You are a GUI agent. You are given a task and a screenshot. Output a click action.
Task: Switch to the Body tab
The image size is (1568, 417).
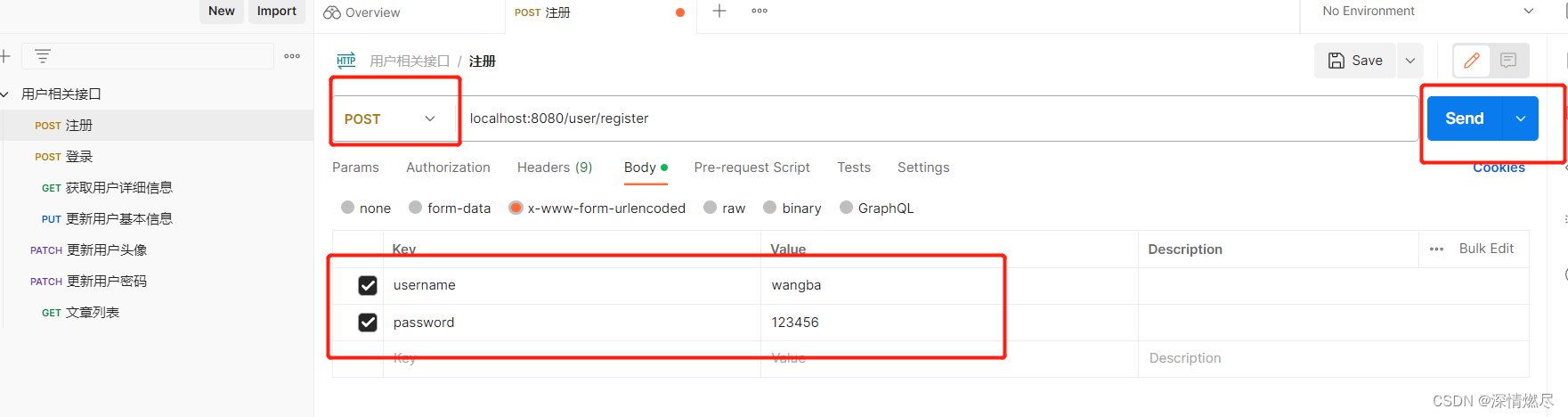click(x=646, y=168)
